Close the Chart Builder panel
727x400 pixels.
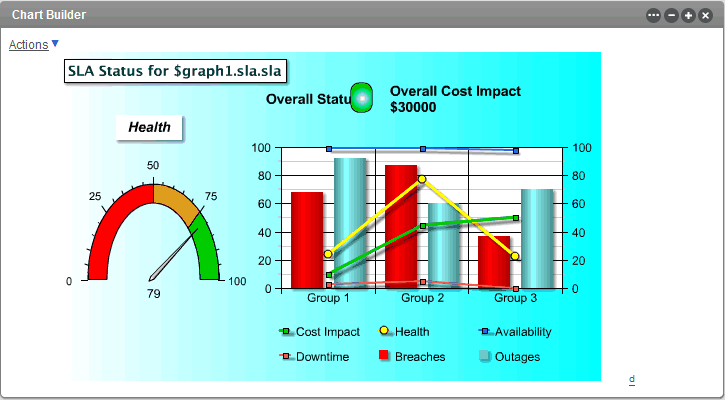click(705, 15)
